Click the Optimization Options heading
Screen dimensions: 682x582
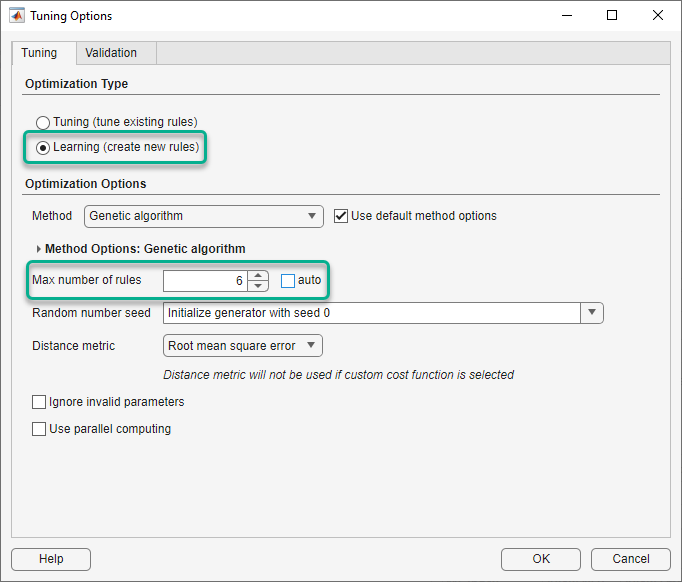coord(86,184)
